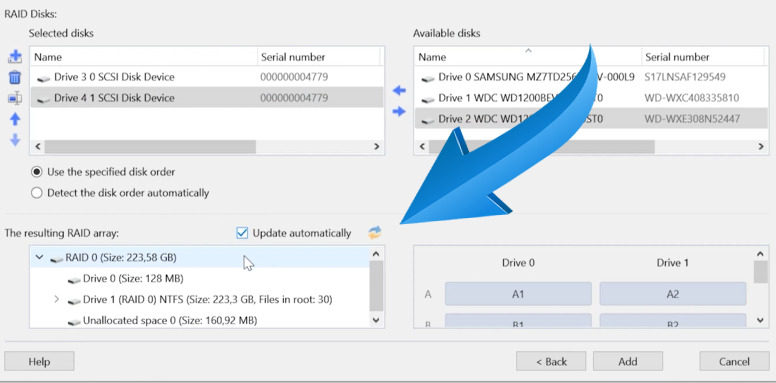Select Drive 0 (Size: 128 MB) item
776x383 pixels.
tap(133, 279)
